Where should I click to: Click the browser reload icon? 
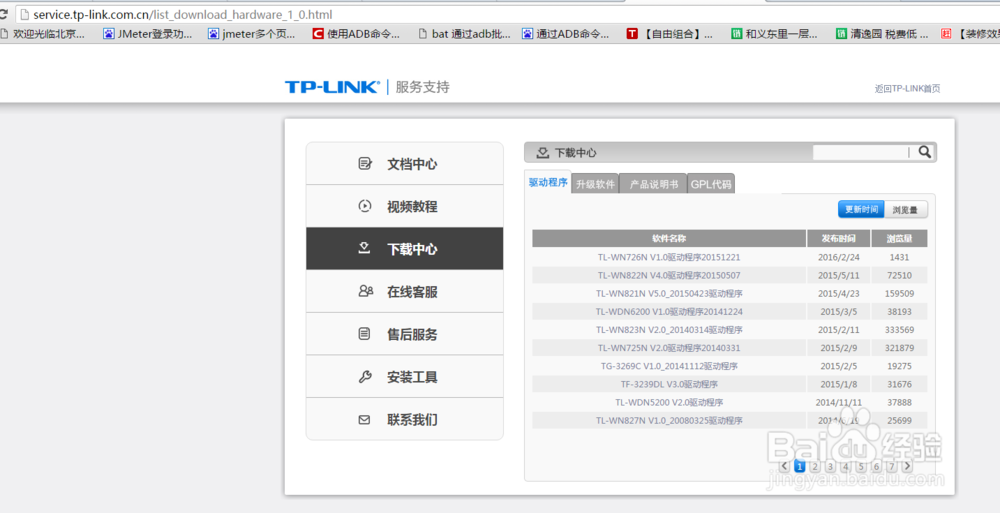point(3,14)
